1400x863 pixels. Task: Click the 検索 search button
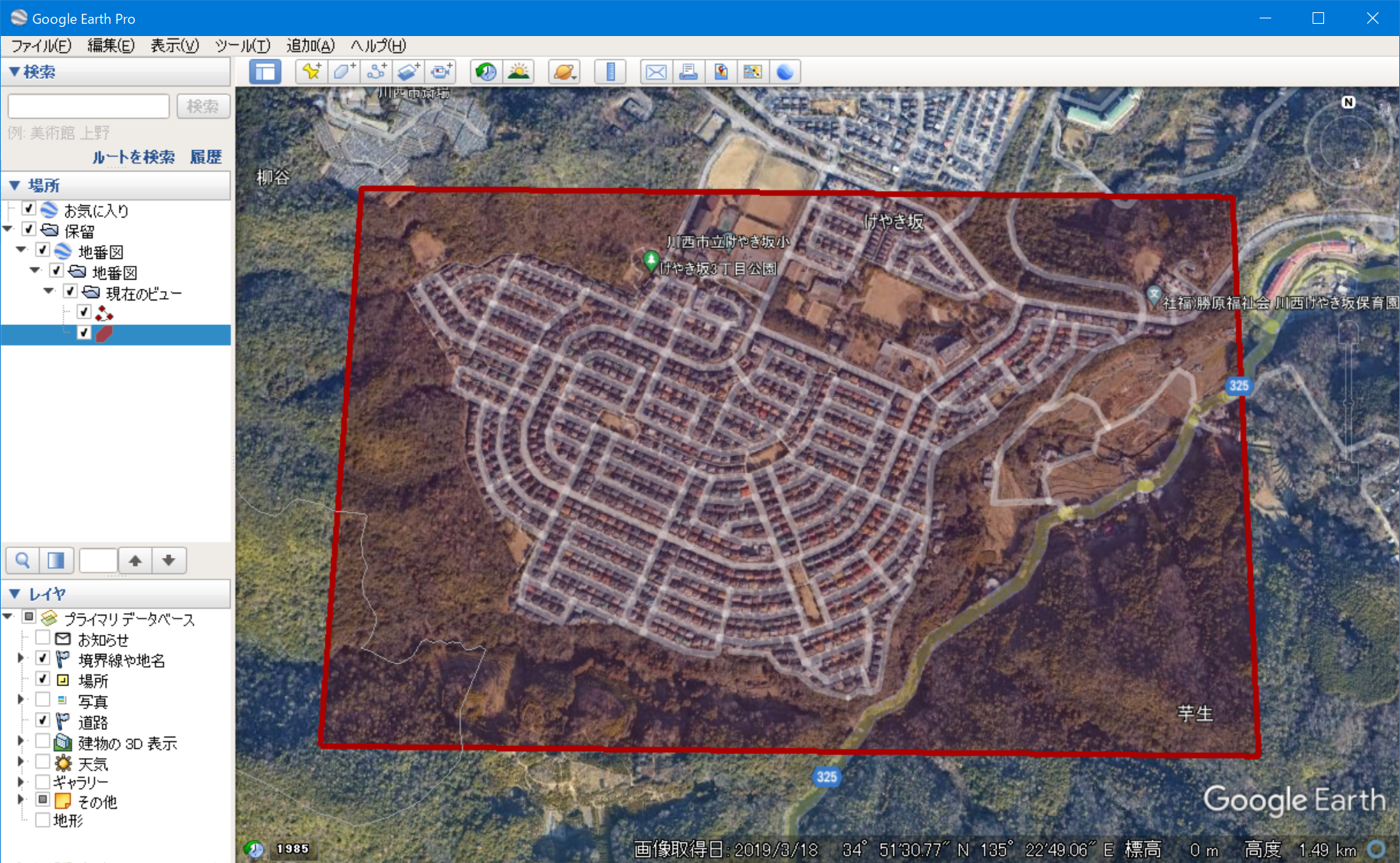point(203,107)
